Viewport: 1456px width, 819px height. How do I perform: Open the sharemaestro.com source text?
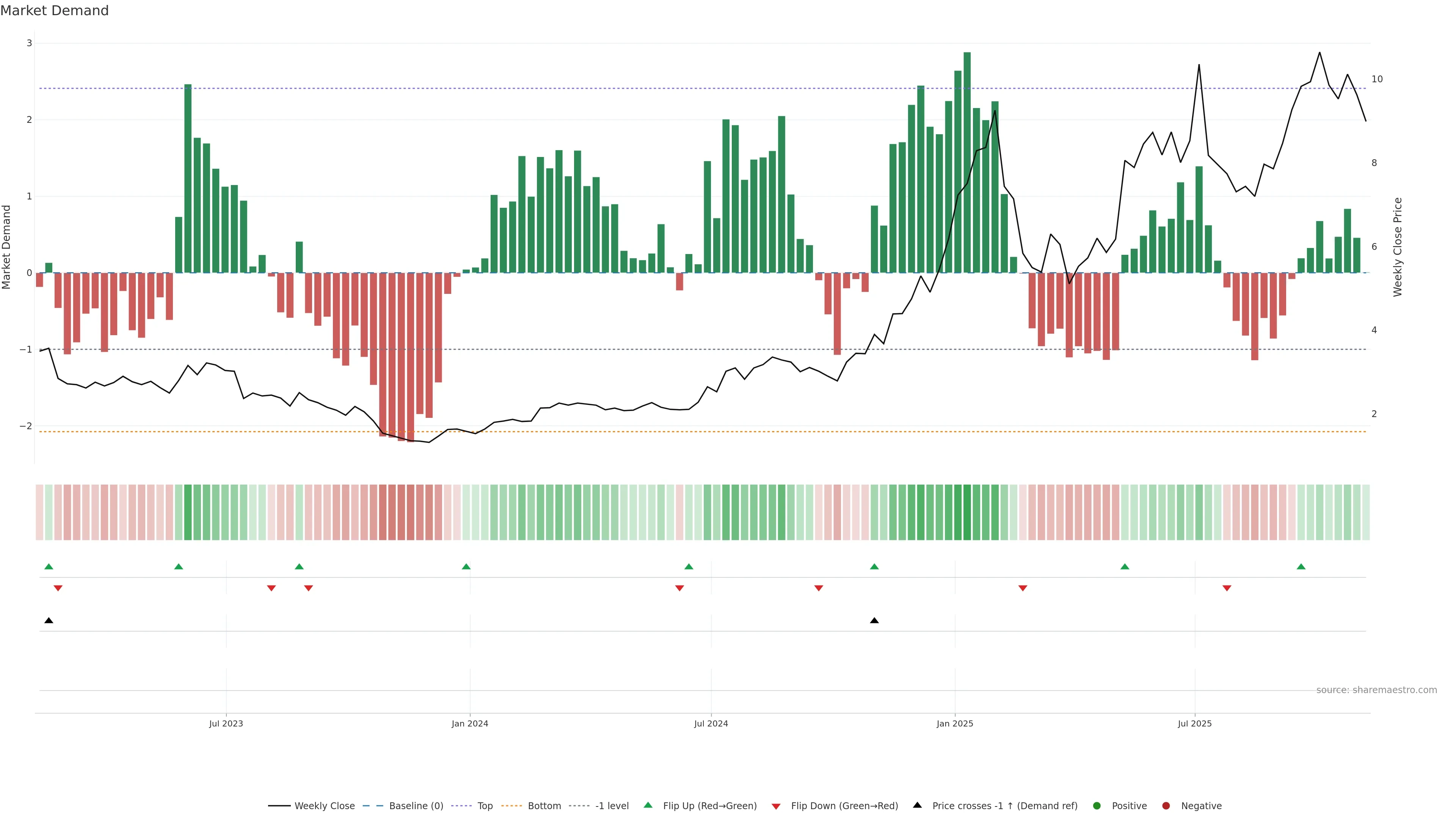coord(1376,690)
